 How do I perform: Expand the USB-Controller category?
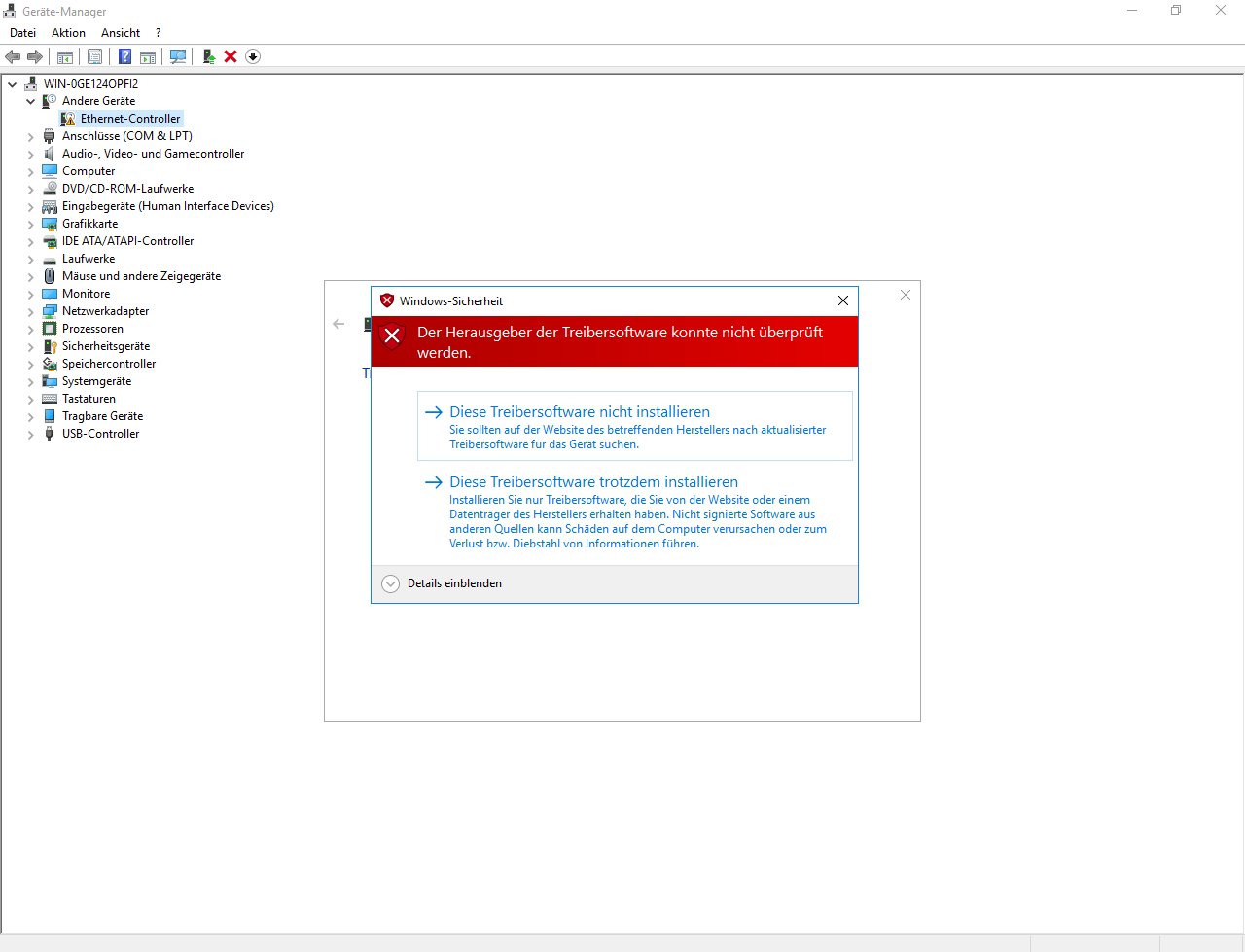(31, 434)
